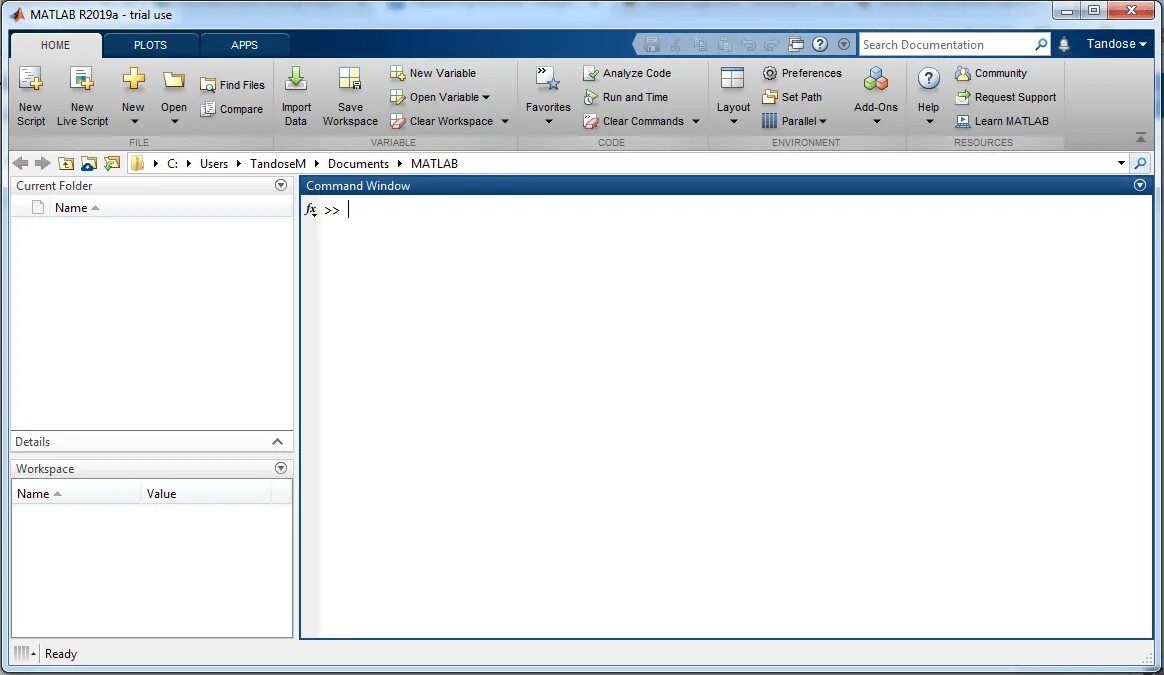Open quick access toolbar customization dropdown
This screenshot has width=1164, height=675.
[844, 45]
